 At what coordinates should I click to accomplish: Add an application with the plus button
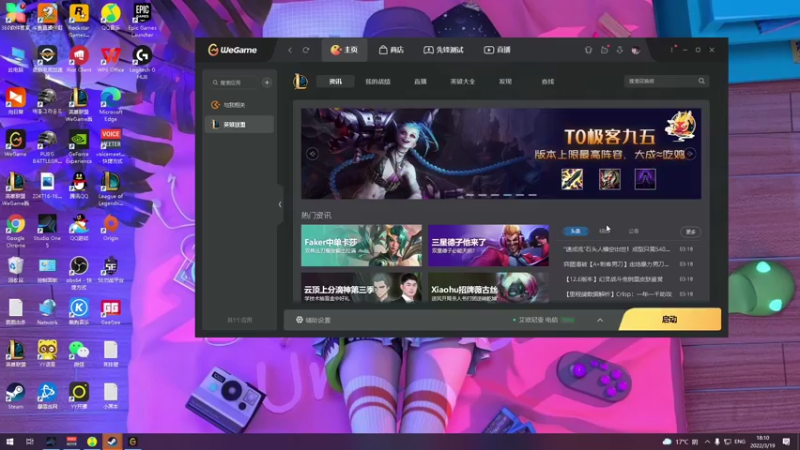[x=267, y=82]
